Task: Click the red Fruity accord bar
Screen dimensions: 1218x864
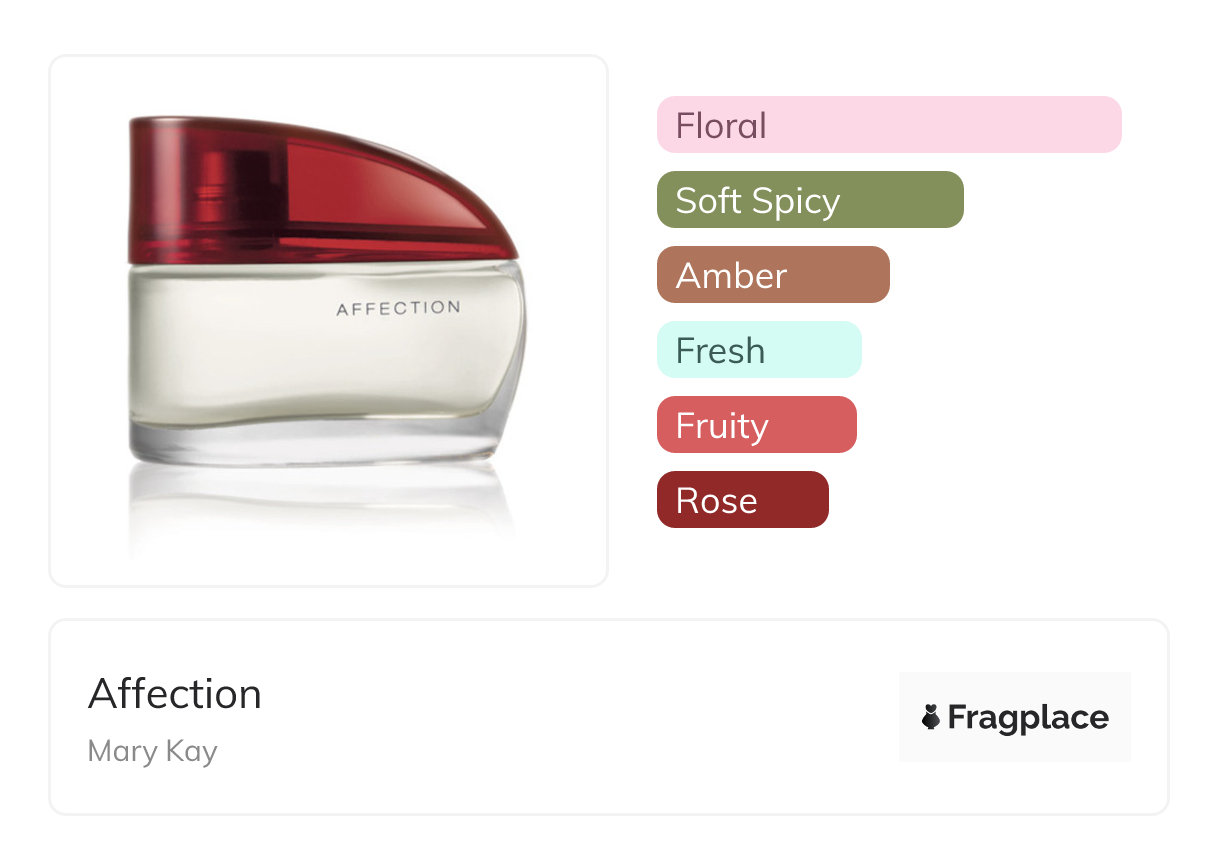Action: tap(756, 425)
